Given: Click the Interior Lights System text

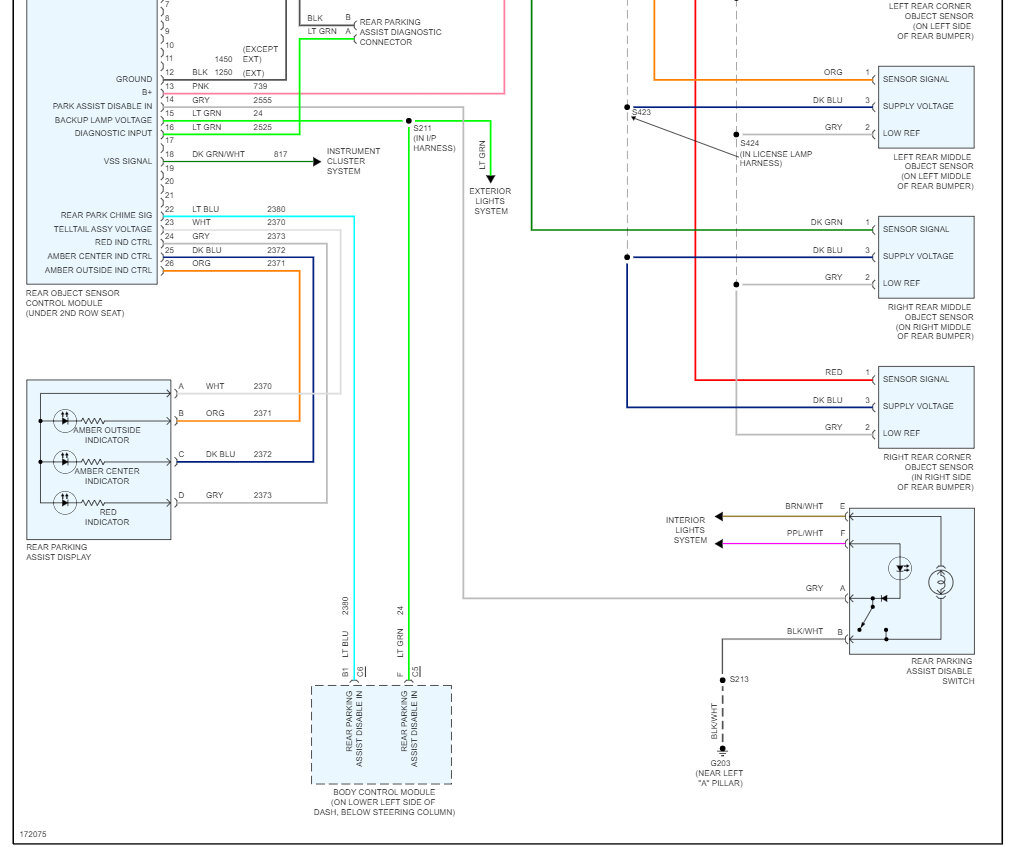Looking at the screenshot, I should click(686, 530).
